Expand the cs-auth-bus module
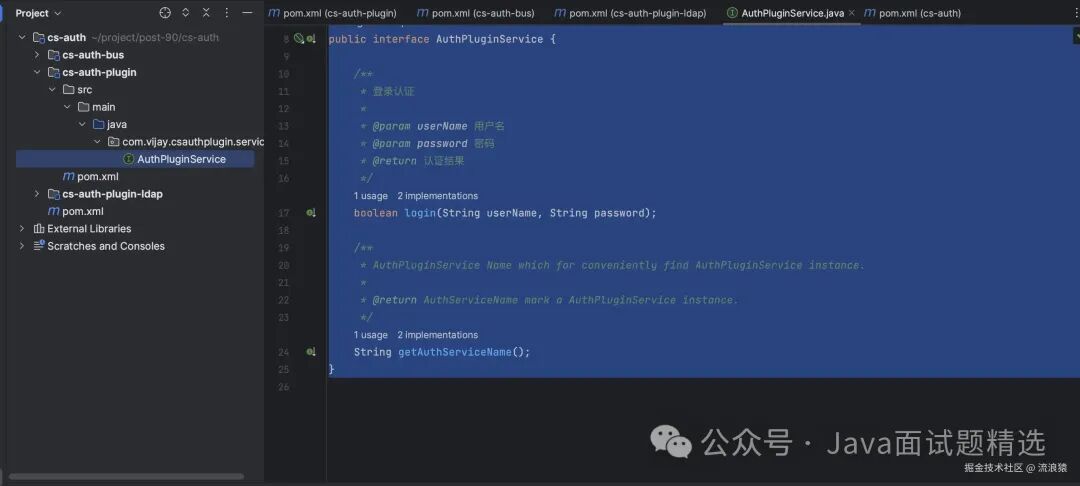This screenshot has height=486, width=1080. click(x=37, y=54)
